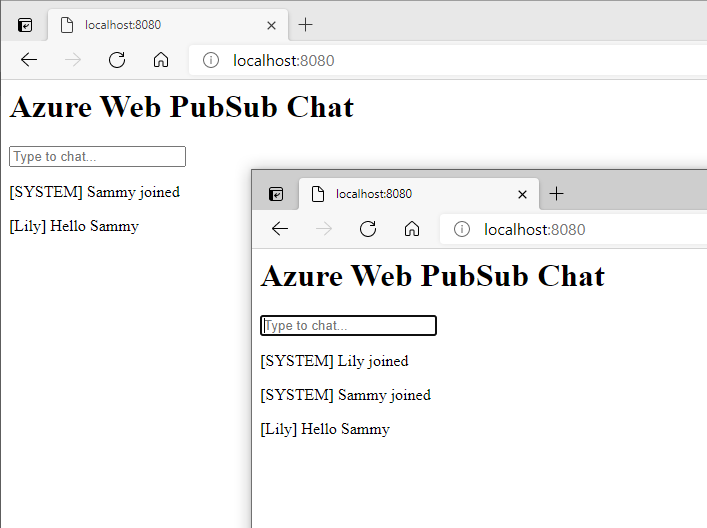
Task: Click the back arrow in the front browser window
Action: click(280, 229)
